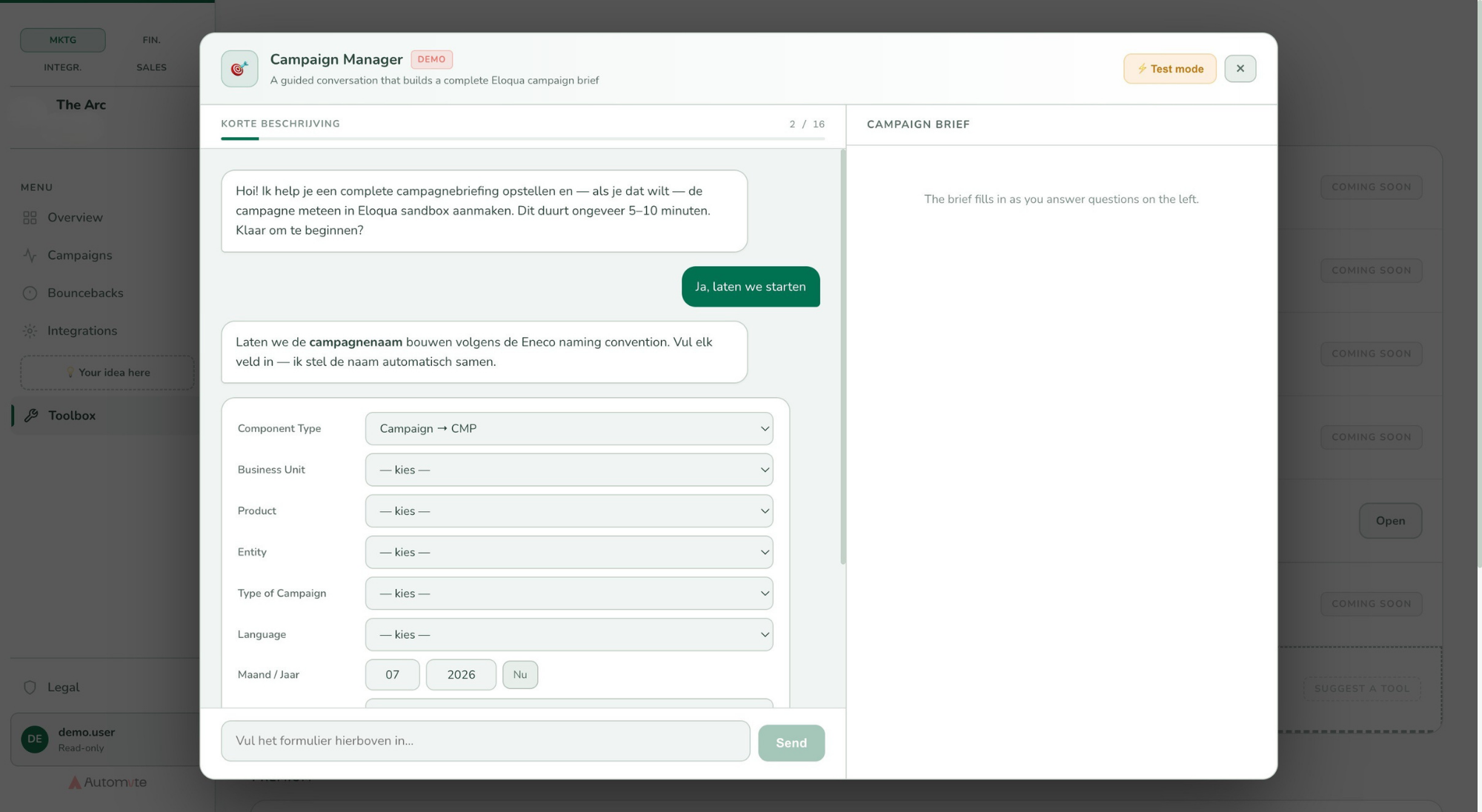Viewport: 1482px width, 812px height.
Task: Switch to the SALES tab
Action: tap(151, 67)
